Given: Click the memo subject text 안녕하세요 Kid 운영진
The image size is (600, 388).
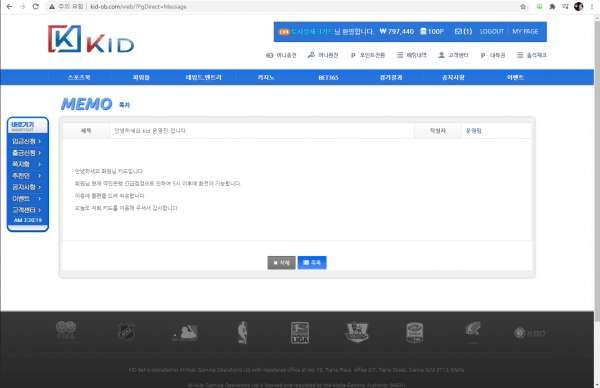Looking at the screenshot, I should pos(150,131).
